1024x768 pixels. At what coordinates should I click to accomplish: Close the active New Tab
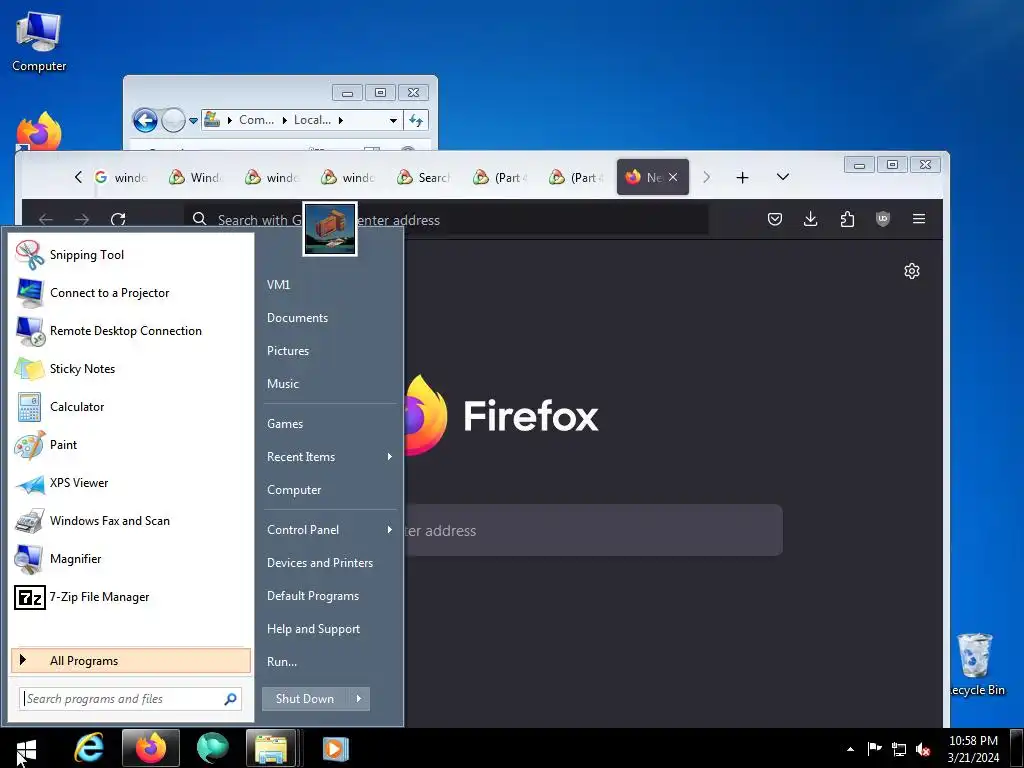(673, 177)
